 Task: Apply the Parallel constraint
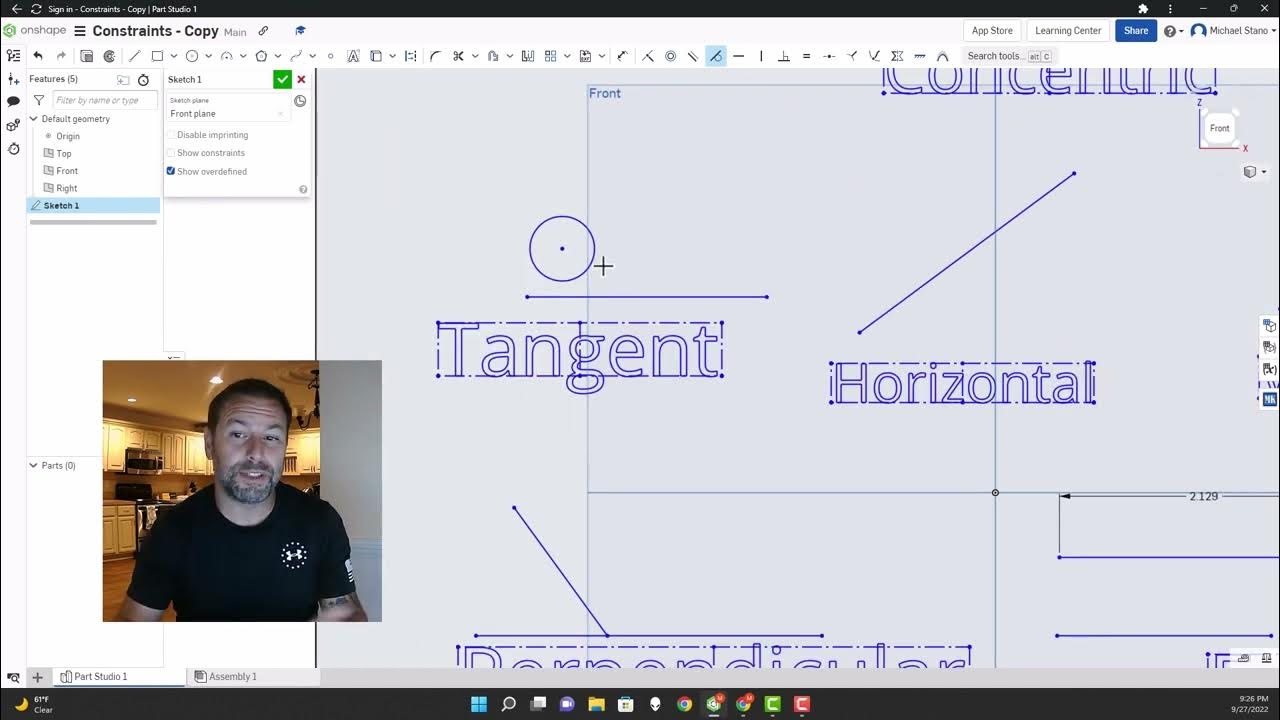coord(693,56)
